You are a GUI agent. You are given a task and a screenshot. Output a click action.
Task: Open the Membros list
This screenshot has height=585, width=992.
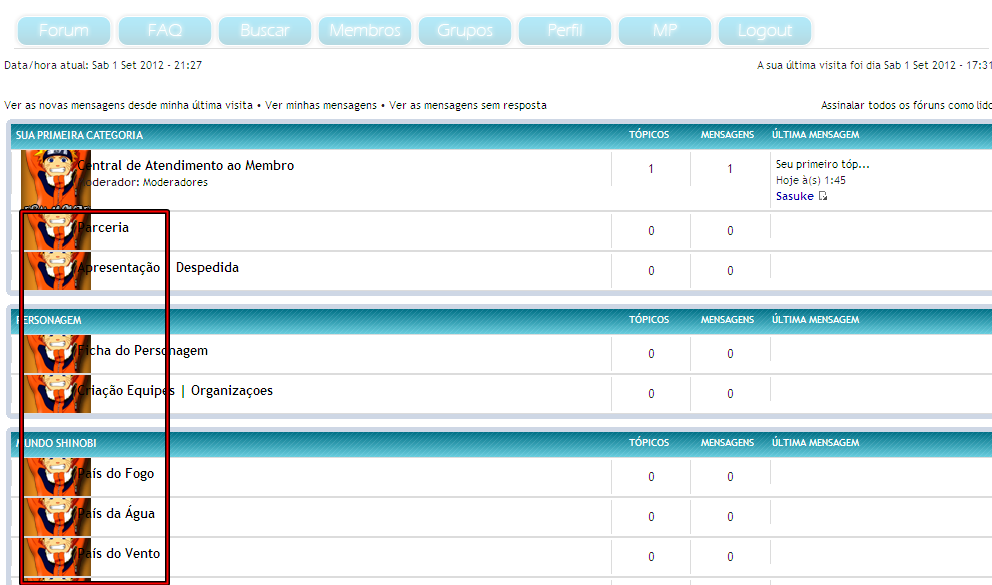[365, 30]
